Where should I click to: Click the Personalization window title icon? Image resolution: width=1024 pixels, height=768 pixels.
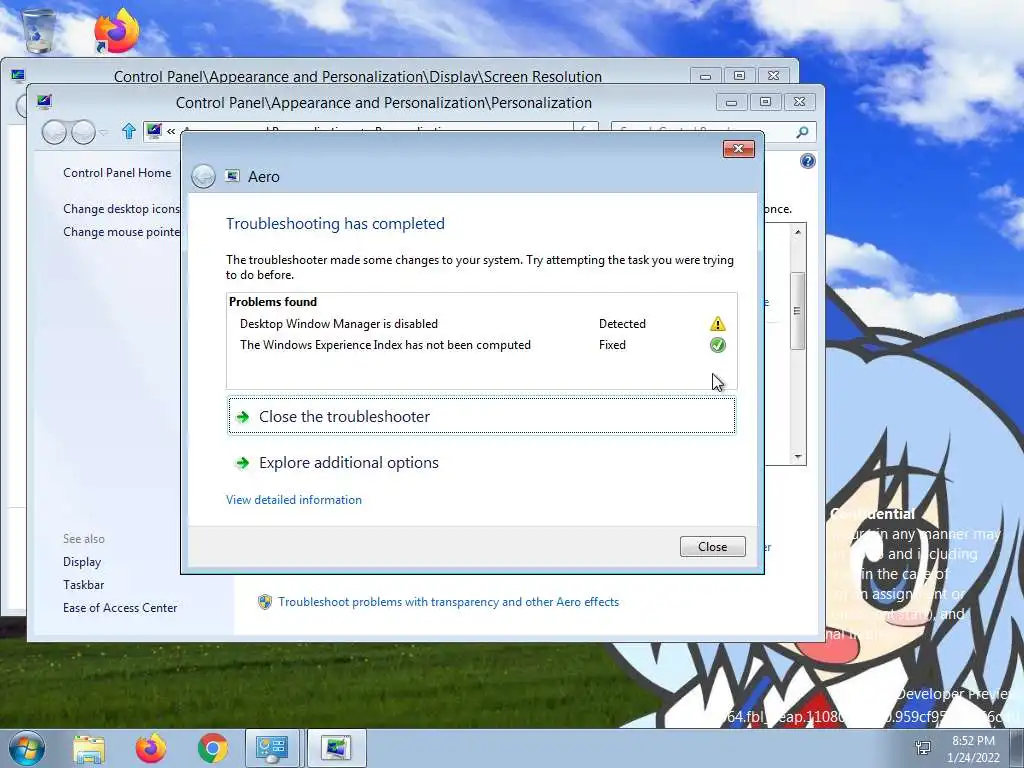pos(44,102)
